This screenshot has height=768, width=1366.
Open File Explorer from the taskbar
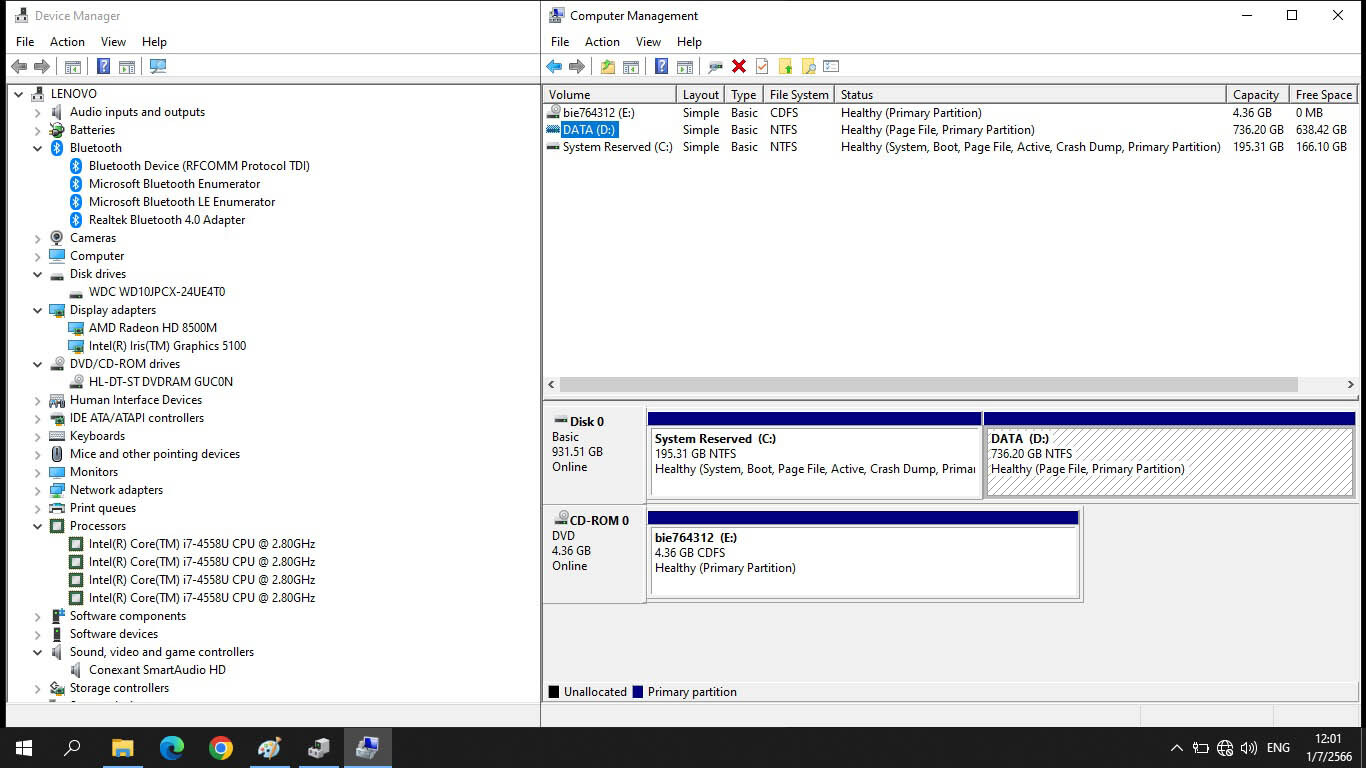pos(122,748)
